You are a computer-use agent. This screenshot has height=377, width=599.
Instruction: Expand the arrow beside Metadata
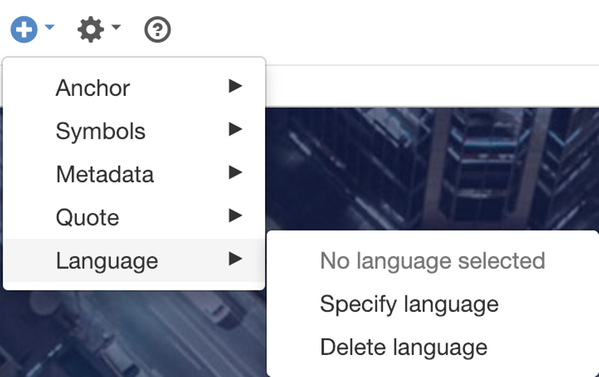point(235,172)
